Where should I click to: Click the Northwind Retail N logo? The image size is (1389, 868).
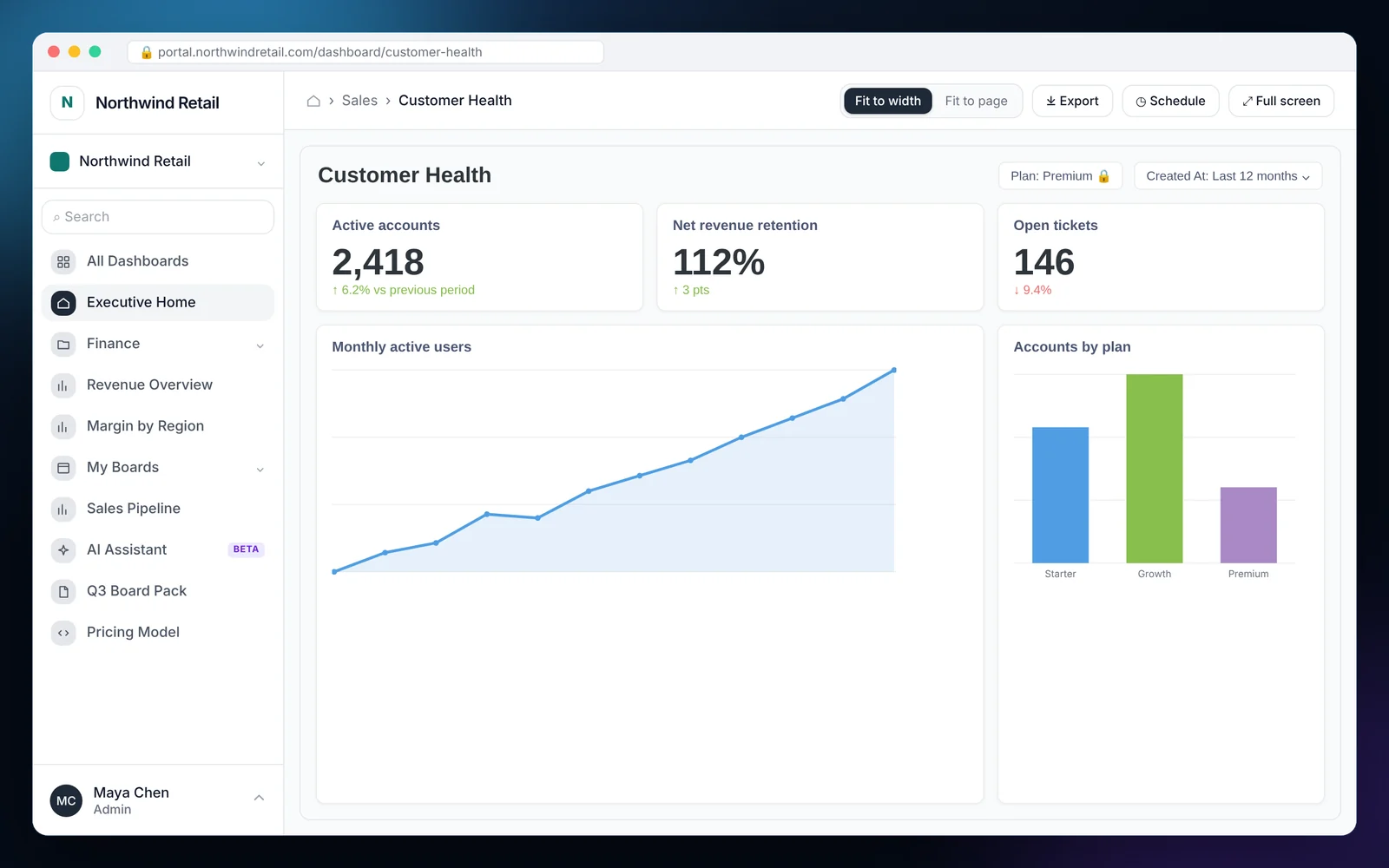(67, 102)
